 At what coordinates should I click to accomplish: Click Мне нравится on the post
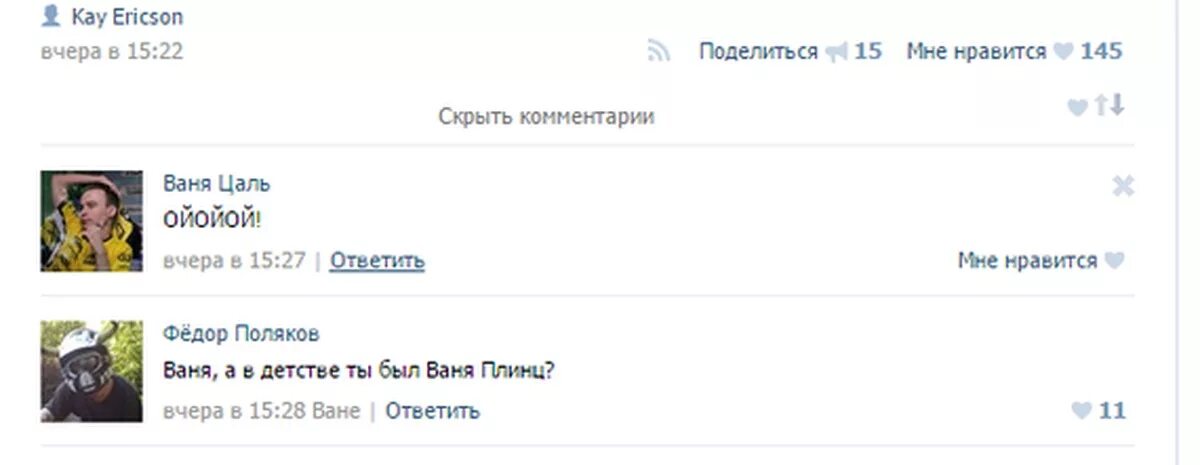click(976, 51)
